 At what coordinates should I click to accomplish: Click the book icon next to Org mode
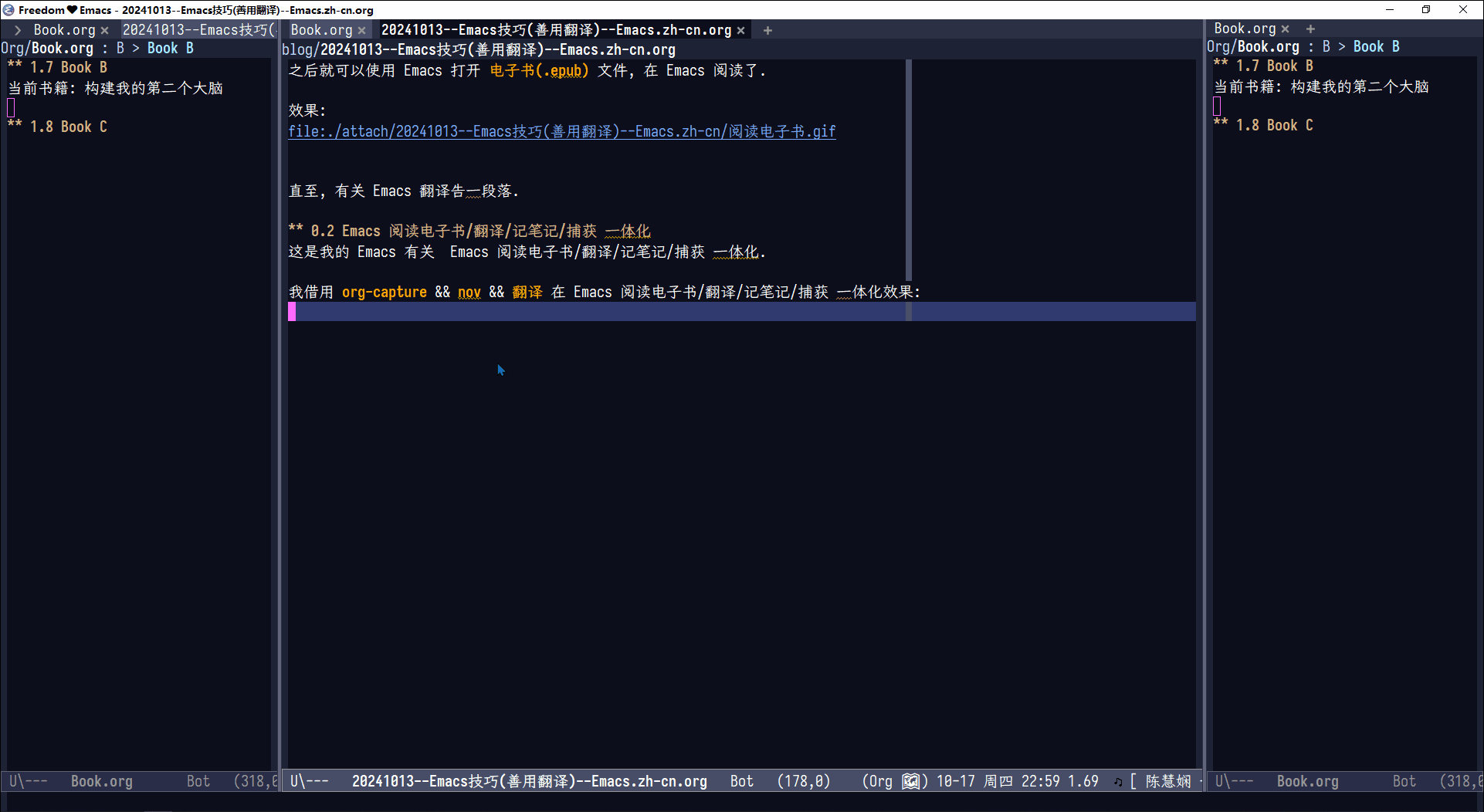coord(911,782)
